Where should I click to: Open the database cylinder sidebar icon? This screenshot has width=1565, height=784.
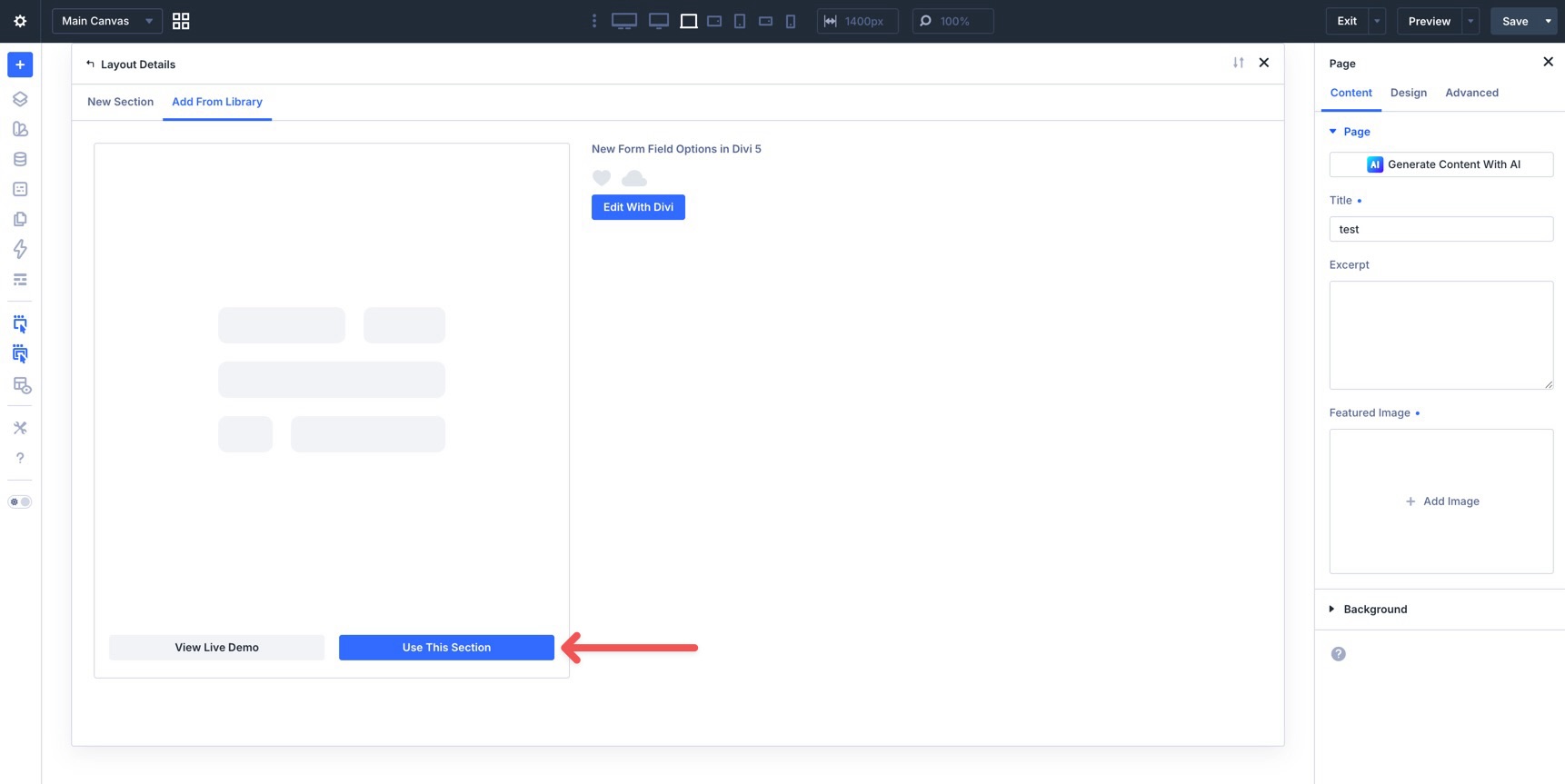click(x=20, y=159)
